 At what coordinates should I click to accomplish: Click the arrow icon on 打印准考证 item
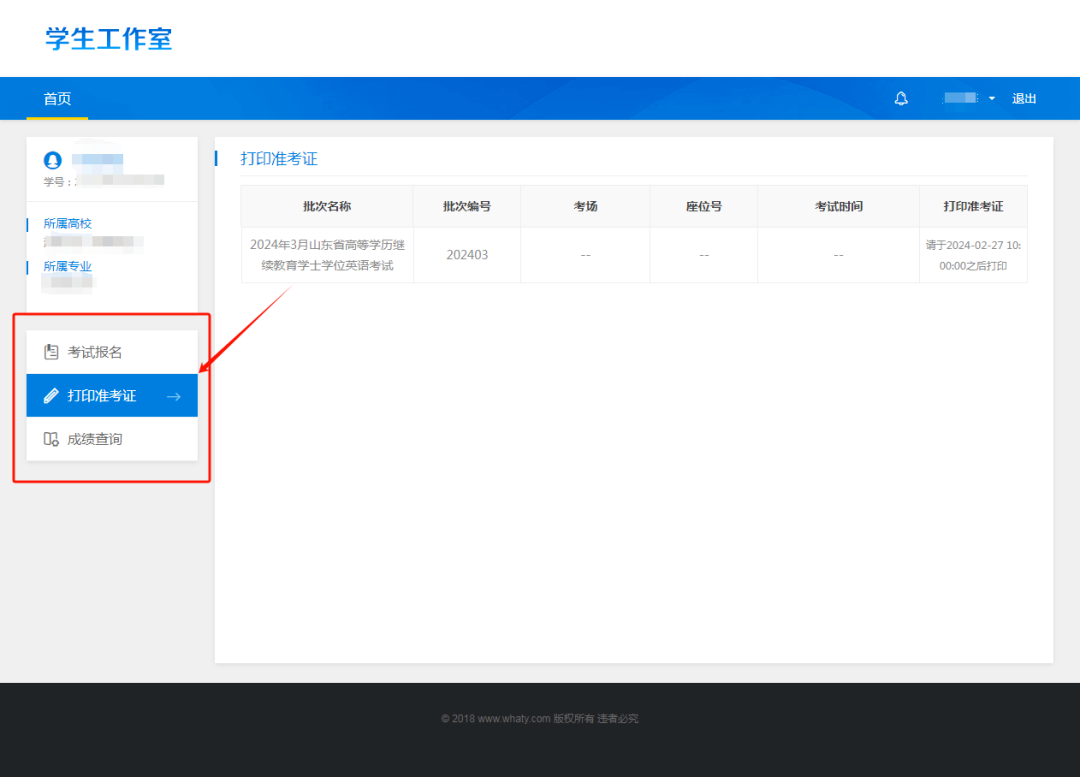[174, 396]
